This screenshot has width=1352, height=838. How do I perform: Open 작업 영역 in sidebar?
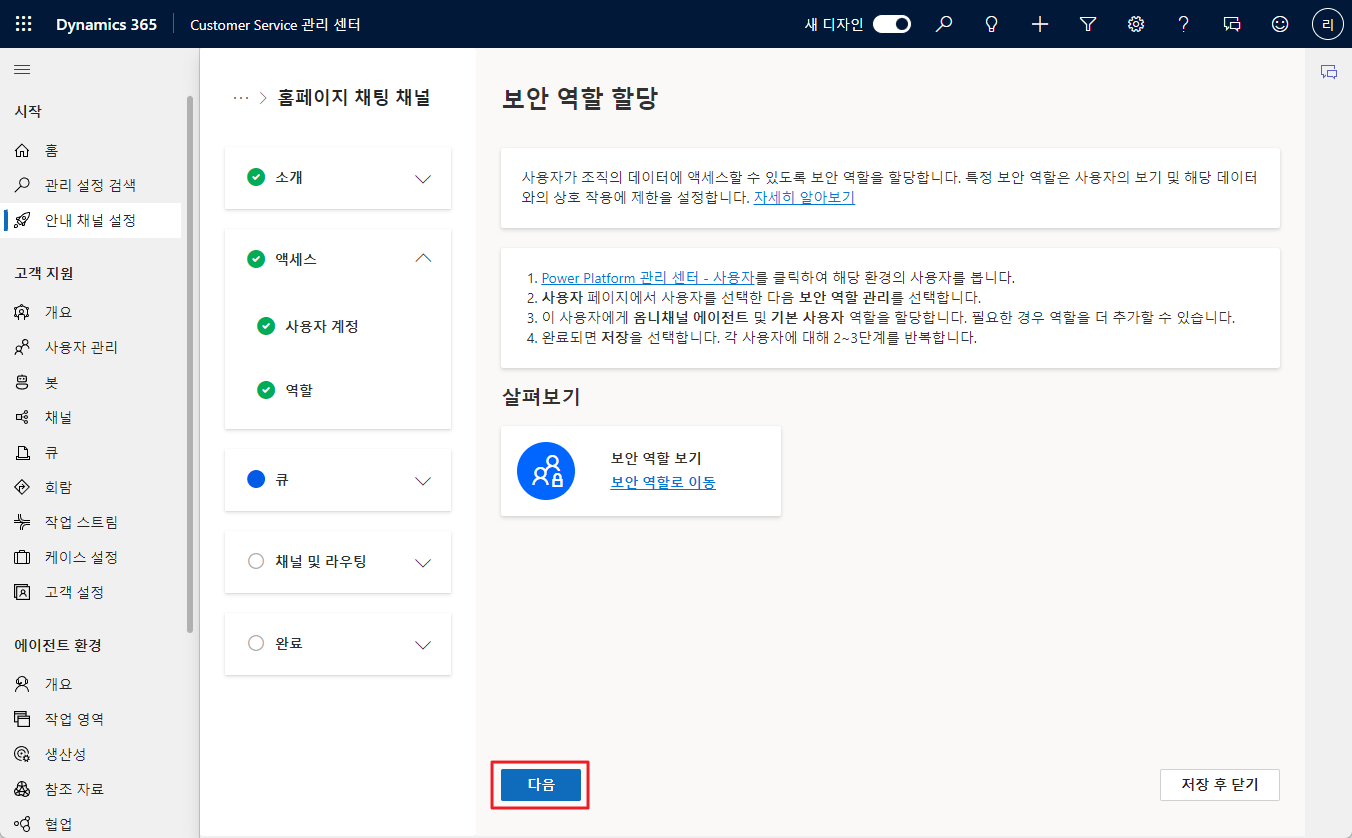pos(91,719)
